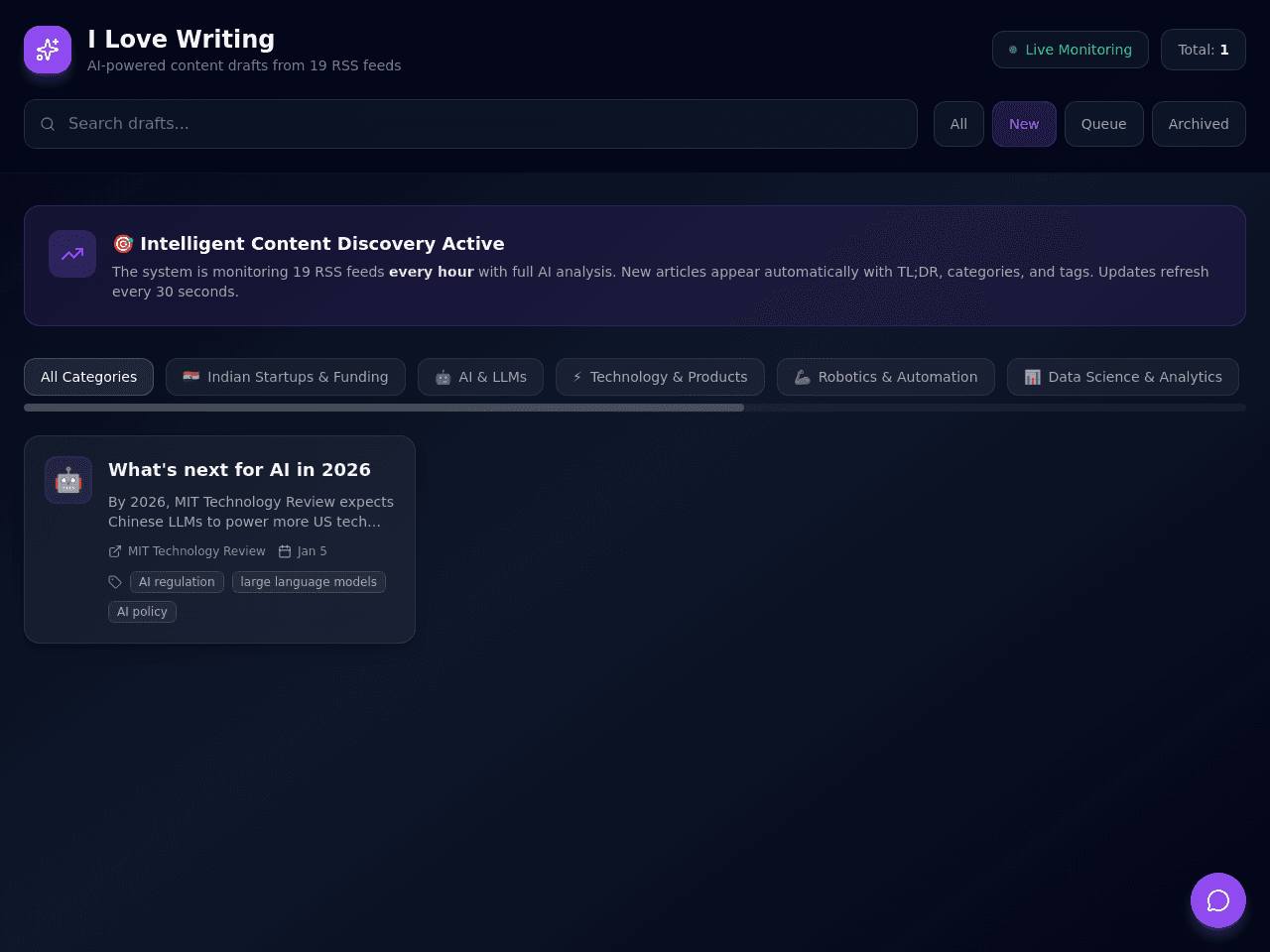Click the large language models tag
Screen dimensions: 1270x952
point(309,582)
